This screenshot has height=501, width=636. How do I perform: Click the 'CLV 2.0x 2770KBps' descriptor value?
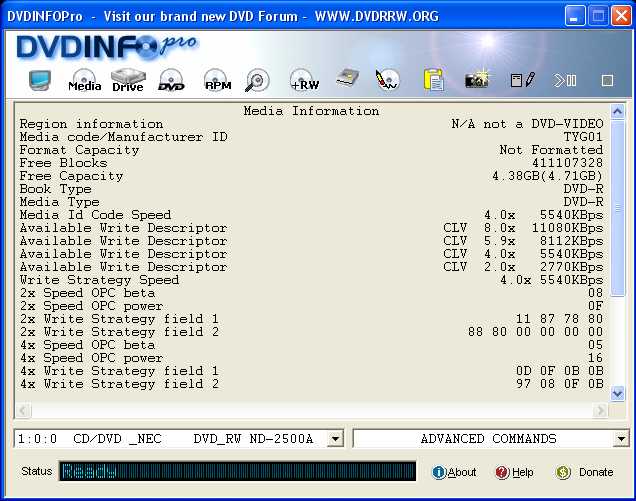[x=523, y=267]
